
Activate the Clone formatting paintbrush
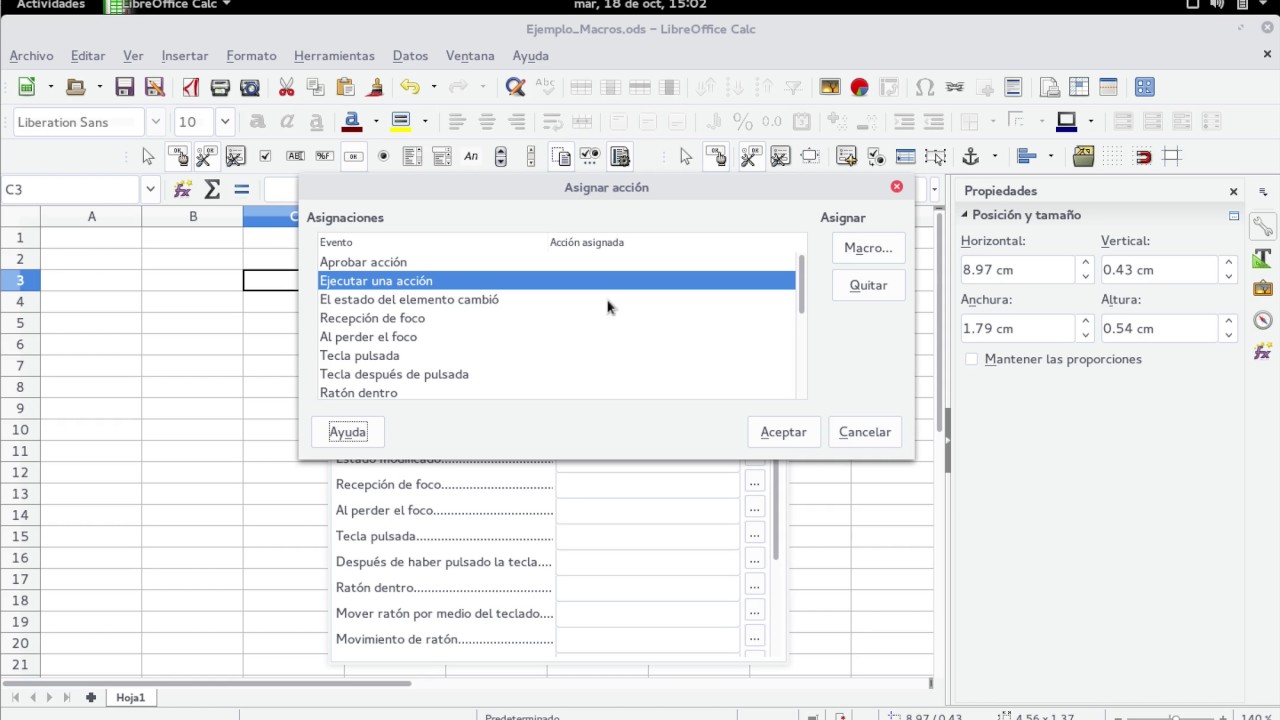coord(376,87)
